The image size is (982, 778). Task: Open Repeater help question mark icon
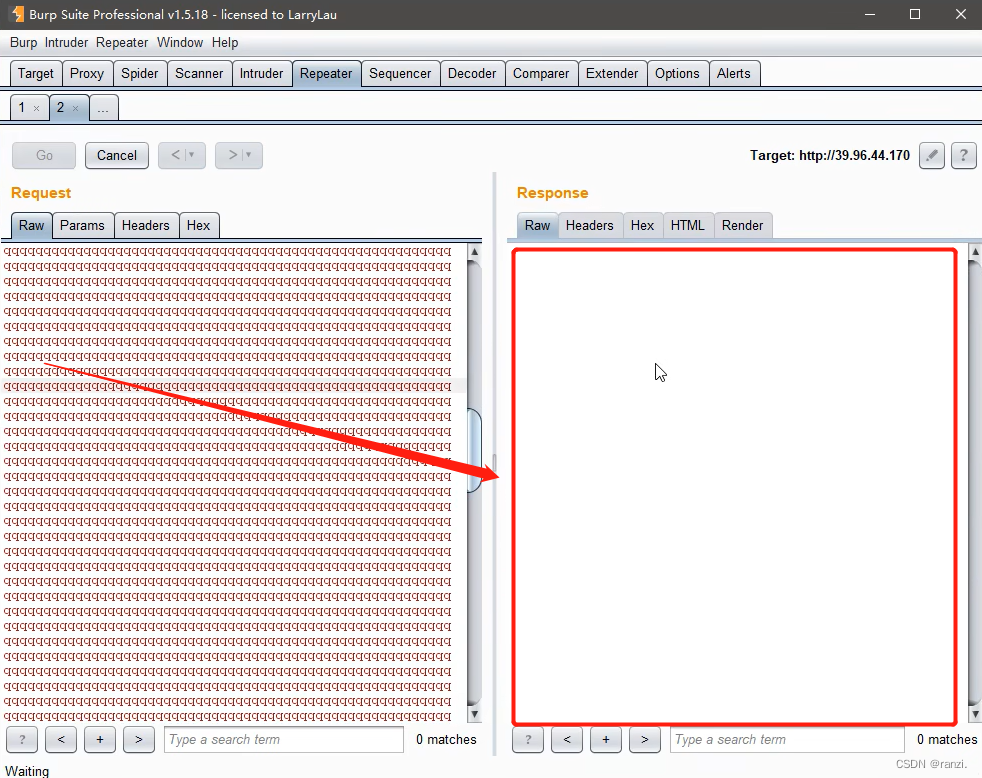(964, 155)
